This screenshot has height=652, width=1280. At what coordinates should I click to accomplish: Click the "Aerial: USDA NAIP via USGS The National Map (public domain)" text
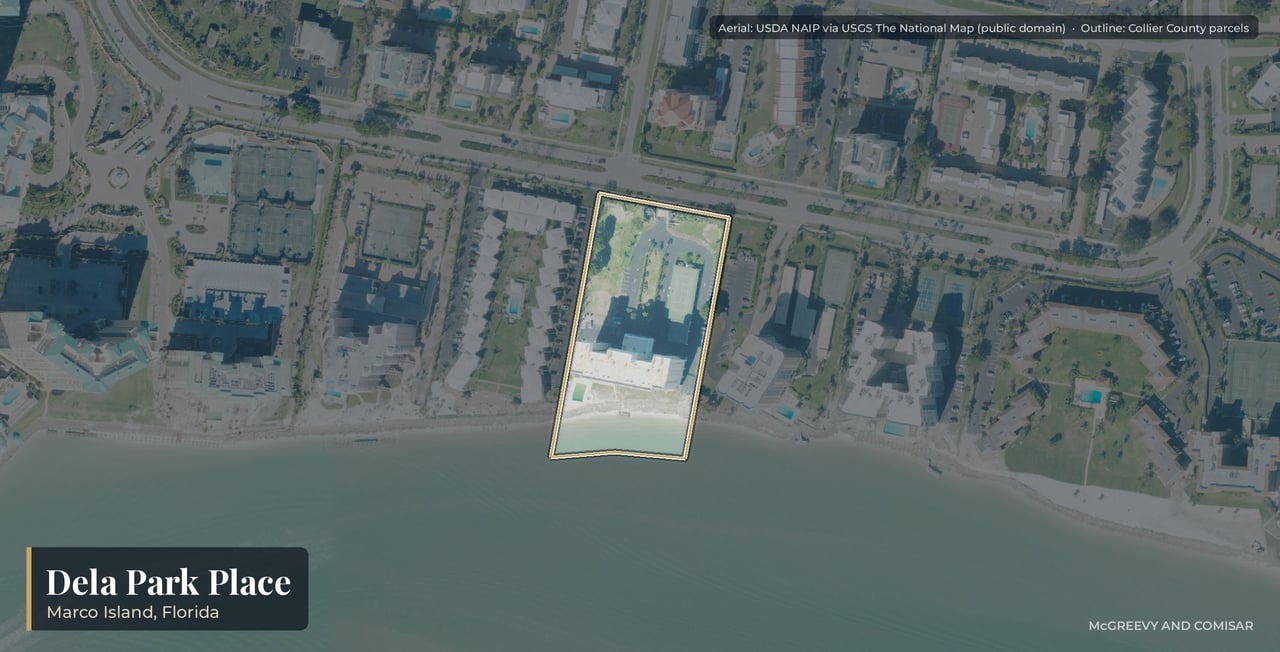pos(891,28)
